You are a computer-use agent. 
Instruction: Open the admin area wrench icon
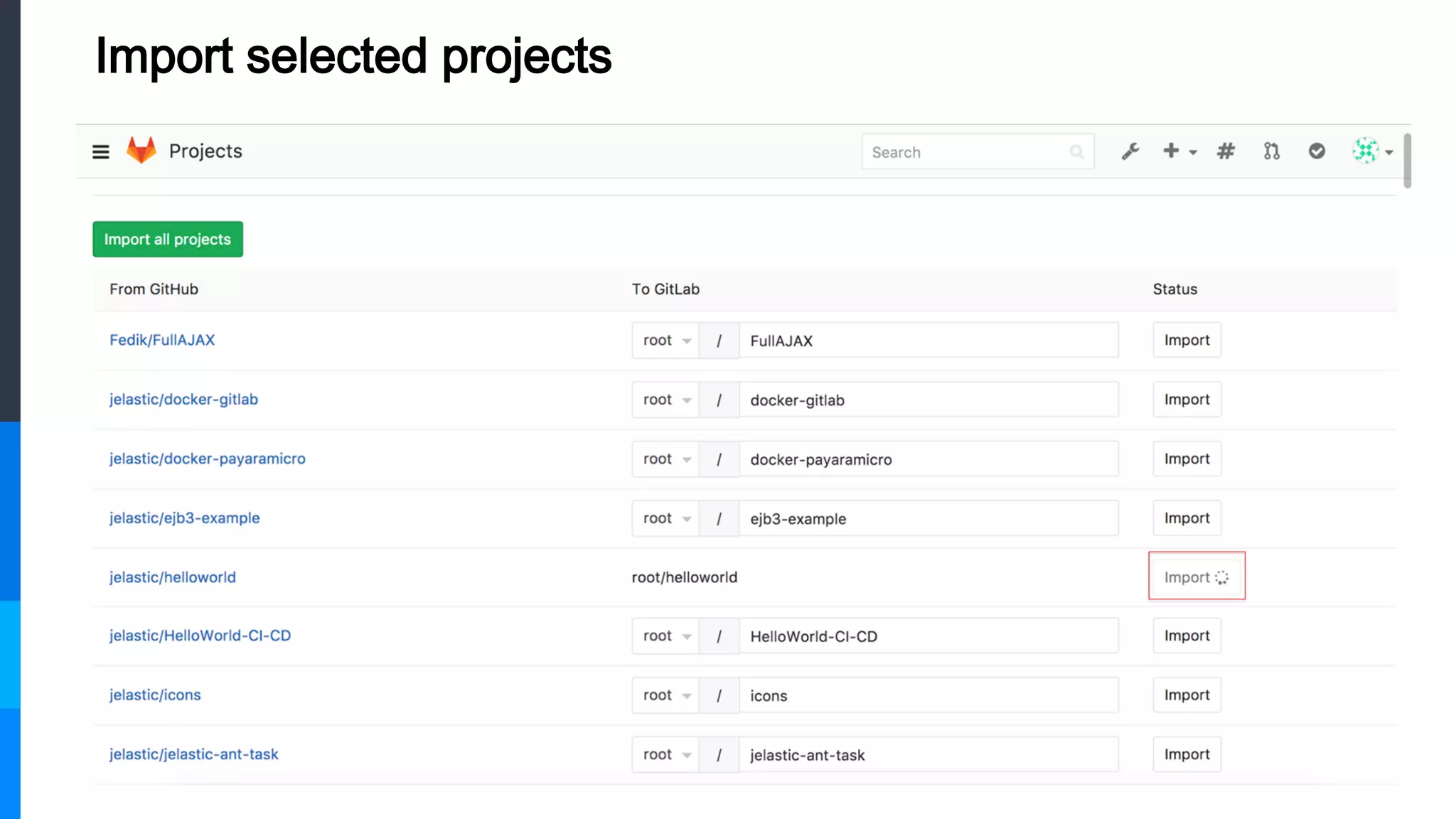click(x=1130, y=151)
